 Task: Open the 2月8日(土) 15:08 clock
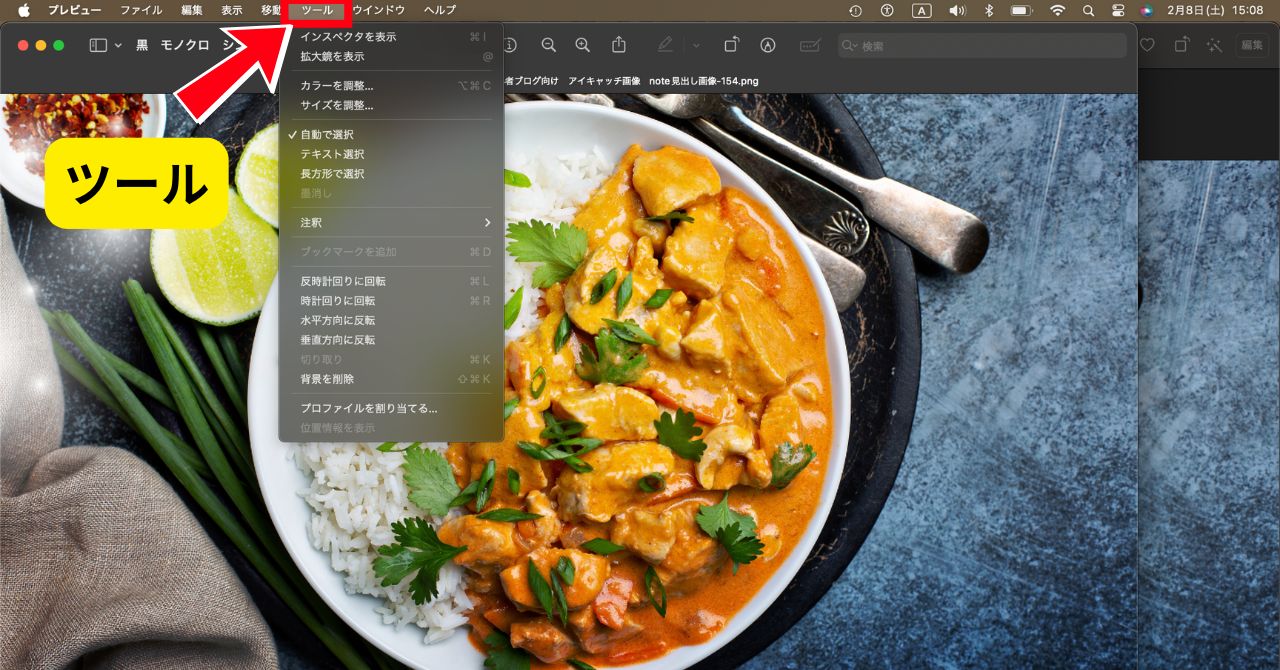pos(1215,10)
